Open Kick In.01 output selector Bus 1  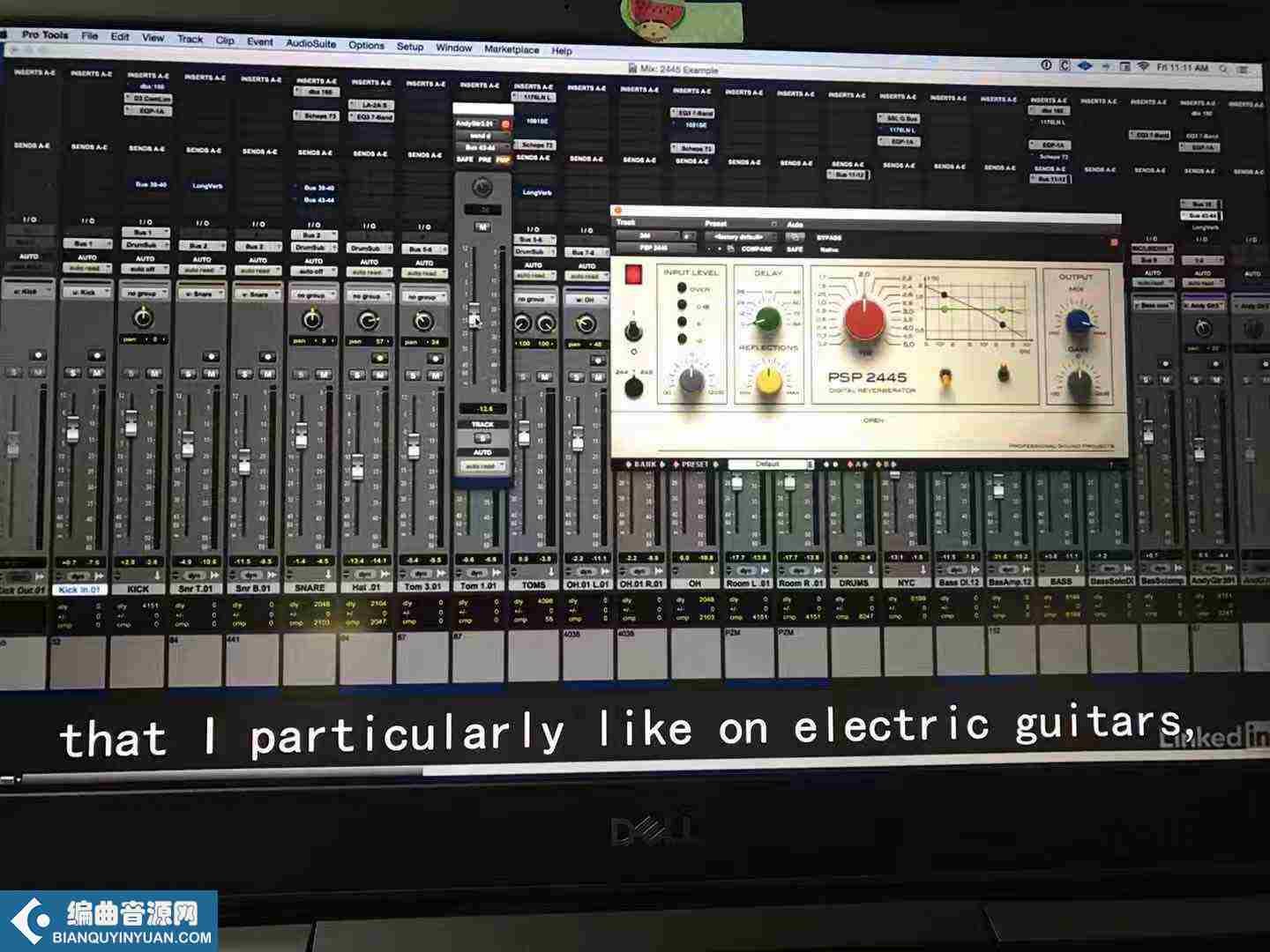(x=86, y=243)
